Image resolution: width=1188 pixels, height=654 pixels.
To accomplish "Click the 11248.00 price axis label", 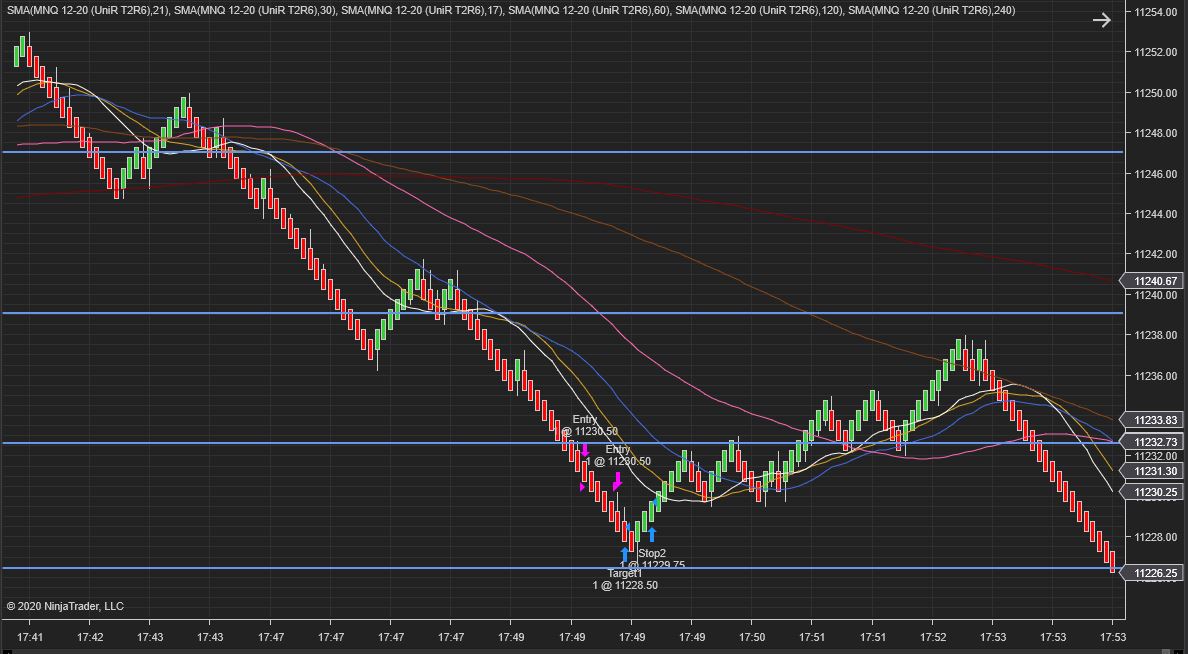I will (x=1155, y=133).
